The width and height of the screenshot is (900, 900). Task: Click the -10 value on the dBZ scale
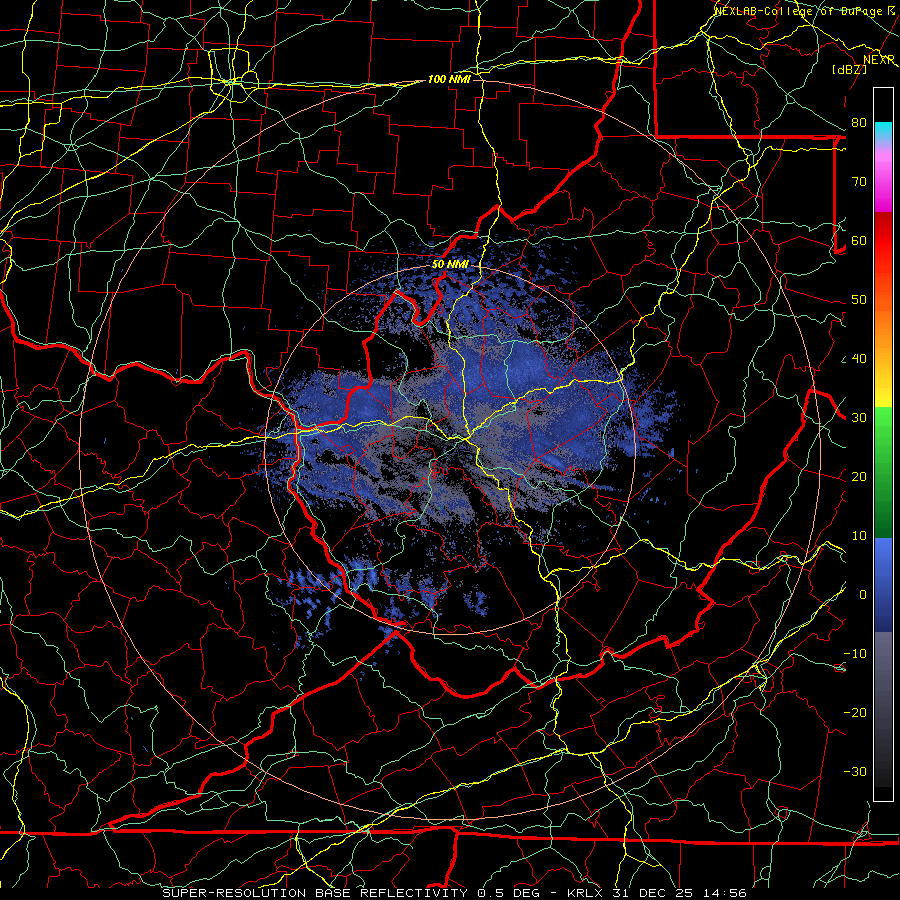855,654
